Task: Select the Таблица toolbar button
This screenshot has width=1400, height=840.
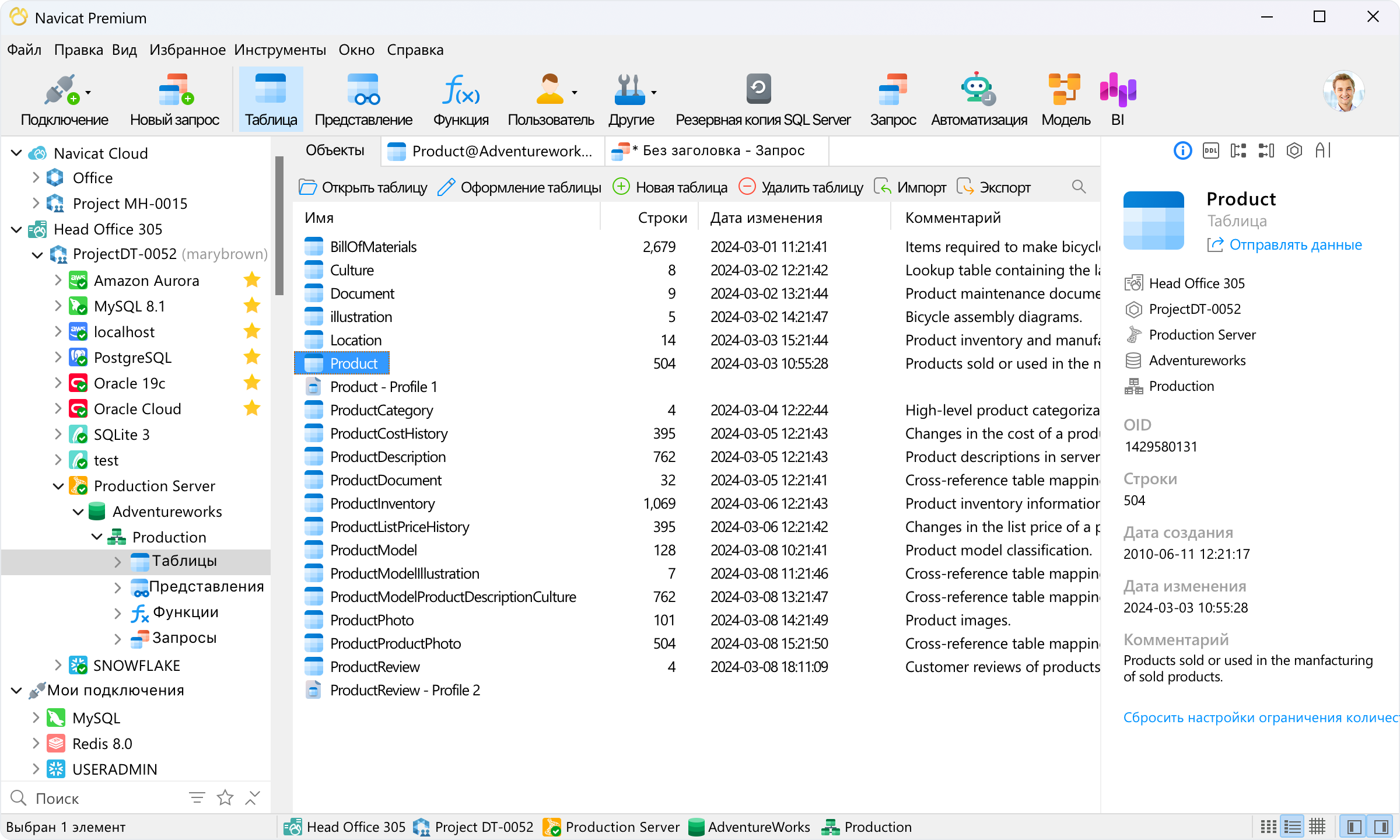Action: tap(271, 100)
